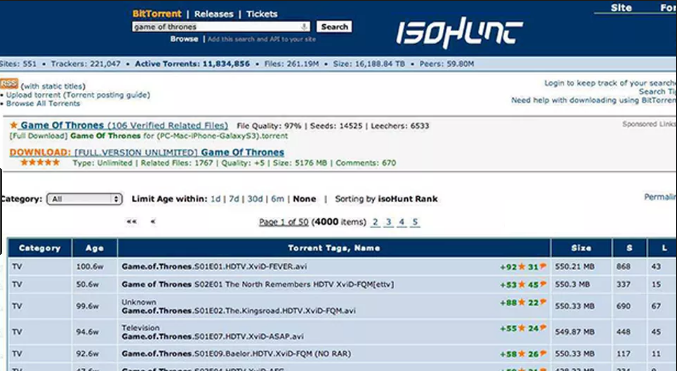Open Game.of.Thrones.S01E01.HDTV.XviD-FEVER.avi torrent
This screenshot has width=677, height=371.
tap(214, 267)
